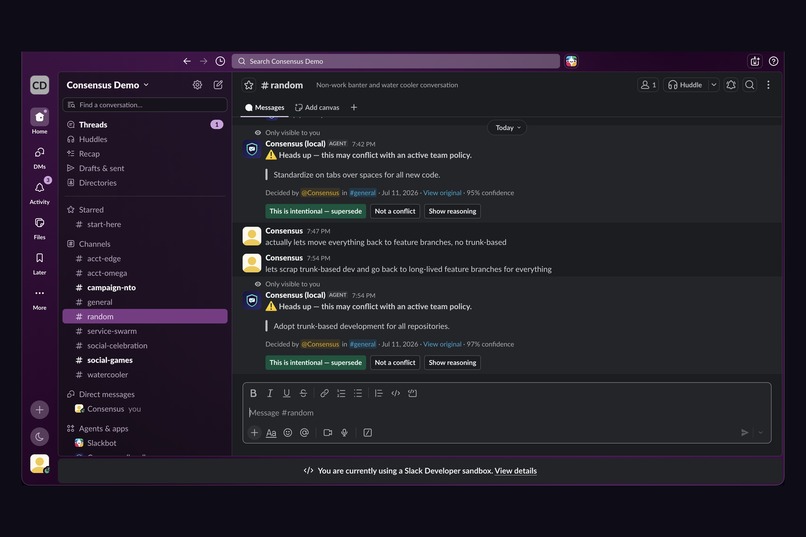Apply italic formatting in composer
This screenshot has width=806, height=537.
click(x=270, y=393)
